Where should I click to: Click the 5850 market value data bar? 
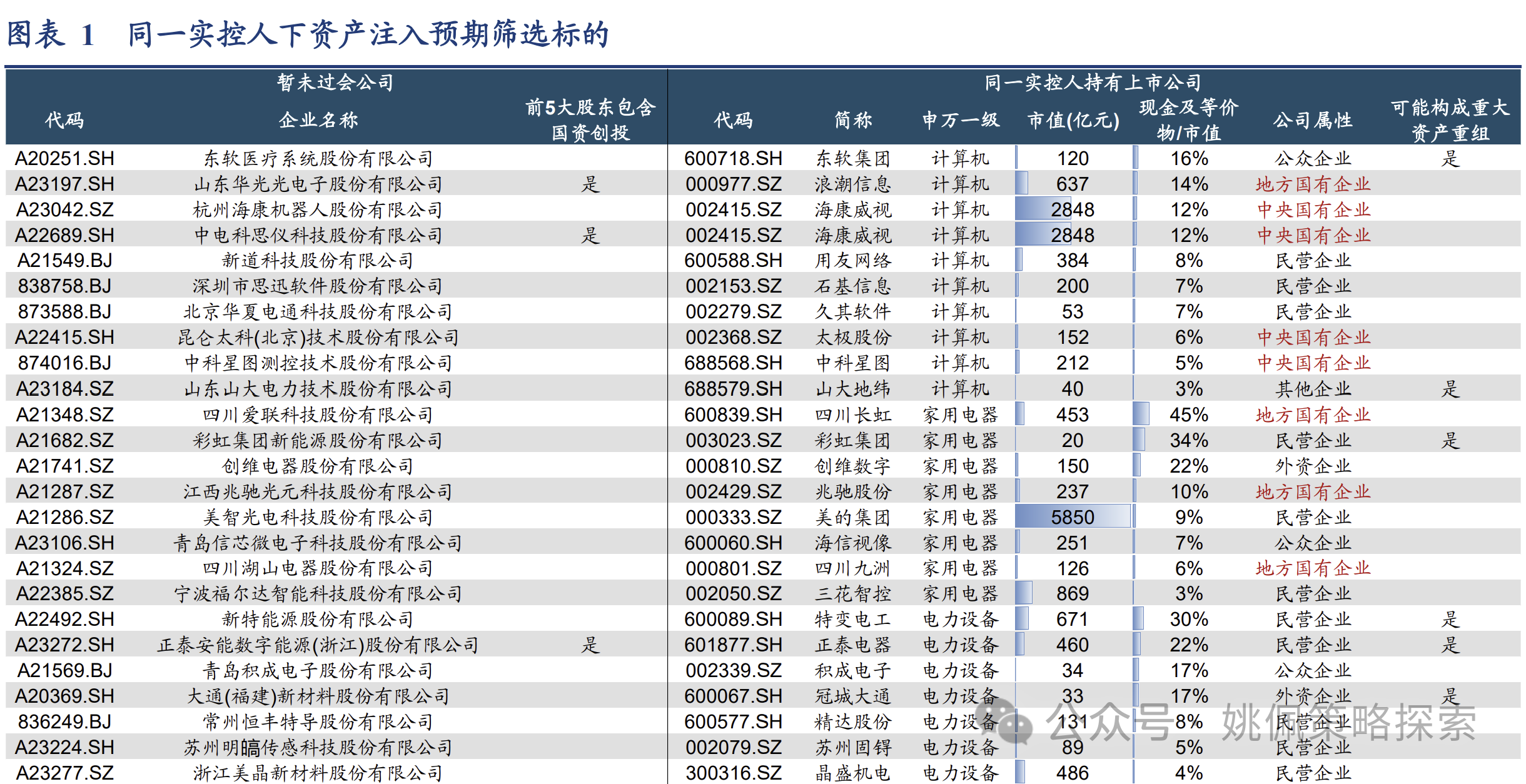[x=1072, y=517]
